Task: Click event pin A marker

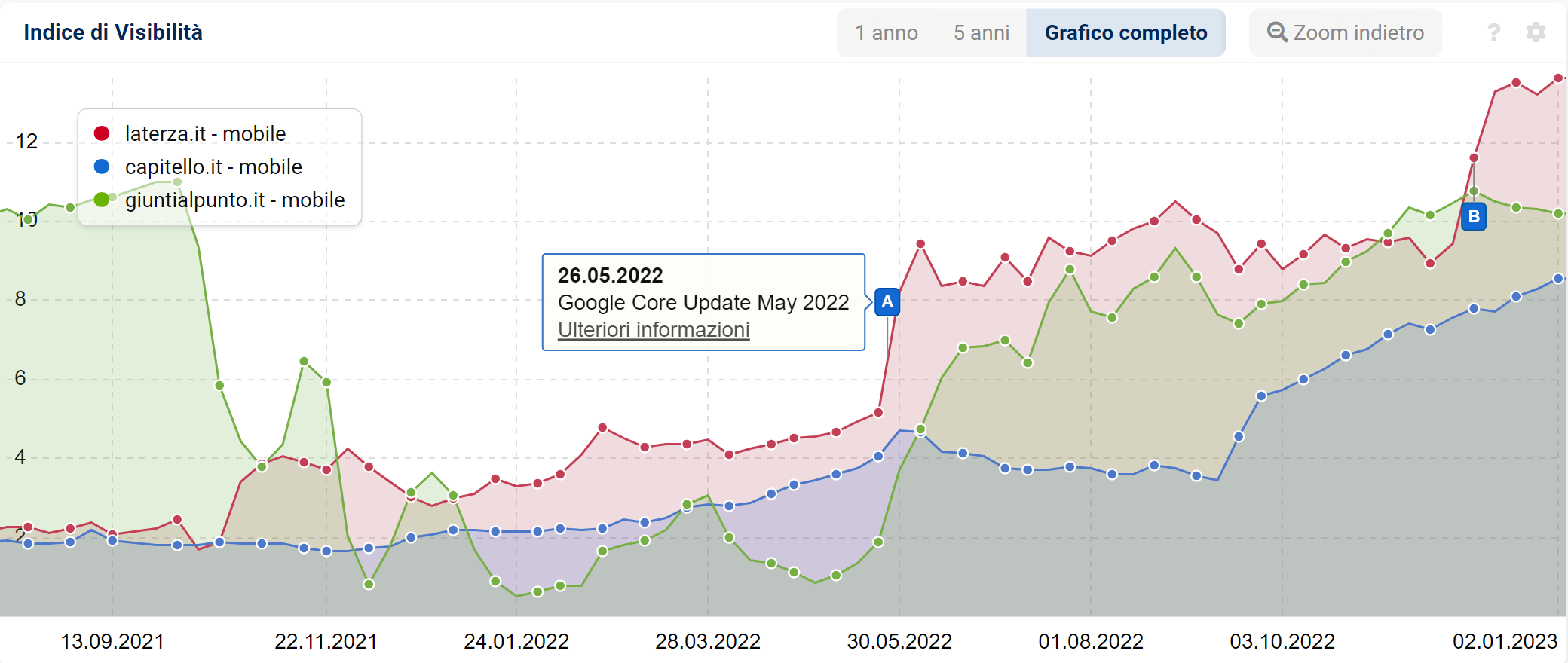Action: 887,302
